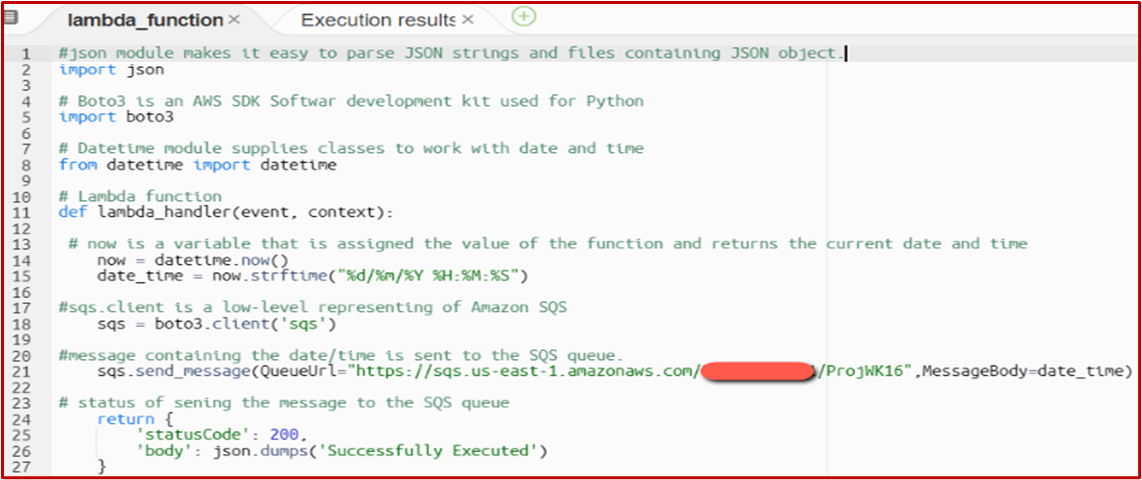Click the panel menu icon left of tabs
The width and height of the screenshot is (1142, 480).
[x=11, y=18]
